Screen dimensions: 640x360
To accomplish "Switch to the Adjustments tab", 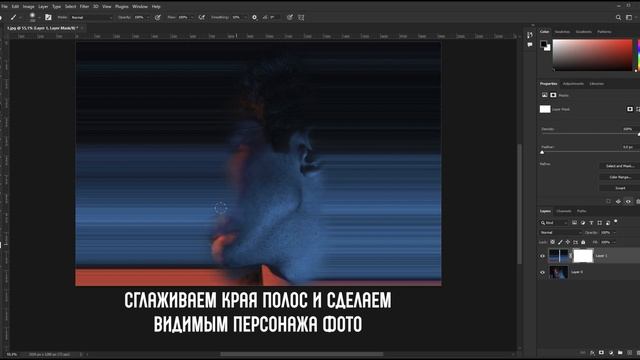I will tap(573, 84).
